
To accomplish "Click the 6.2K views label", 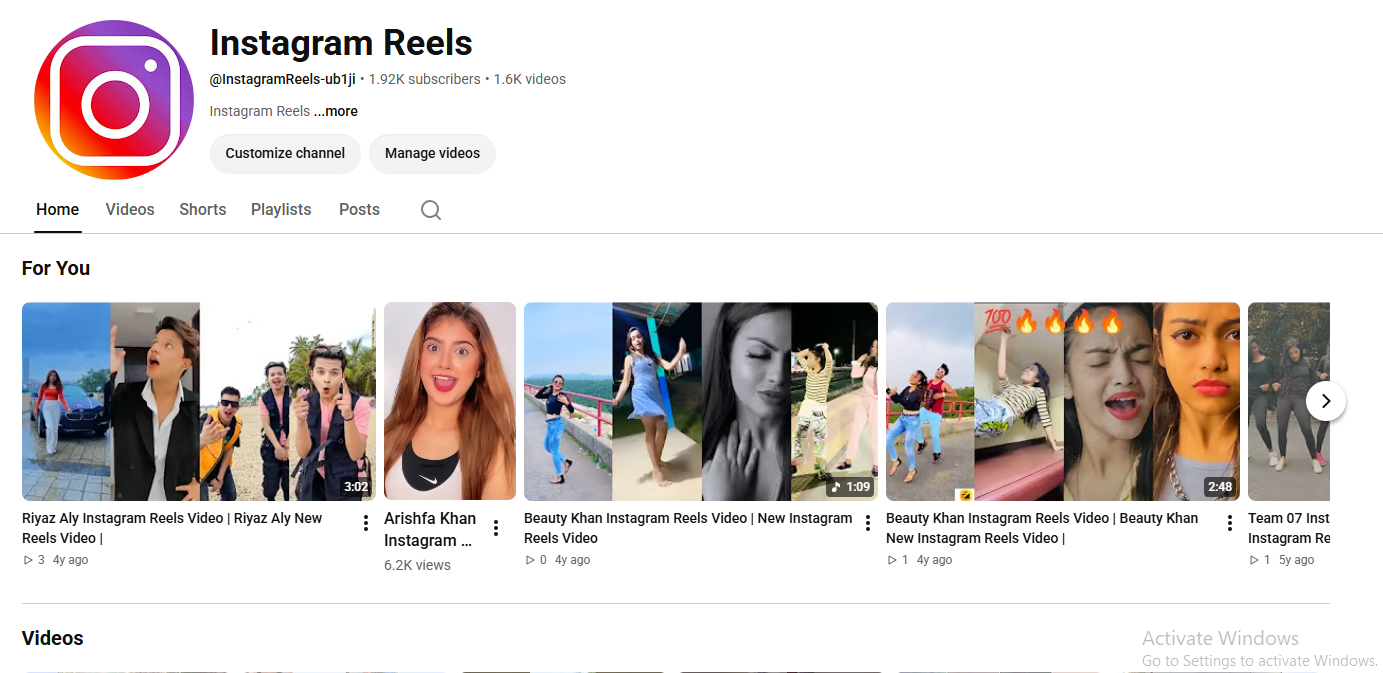I will (417, 565).
